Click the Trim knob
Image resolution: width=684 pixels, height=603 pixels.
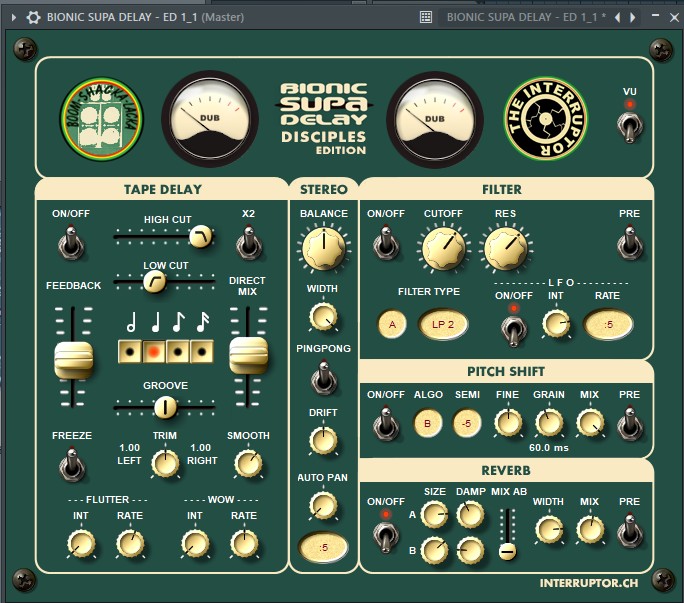[x=165, y=463]
